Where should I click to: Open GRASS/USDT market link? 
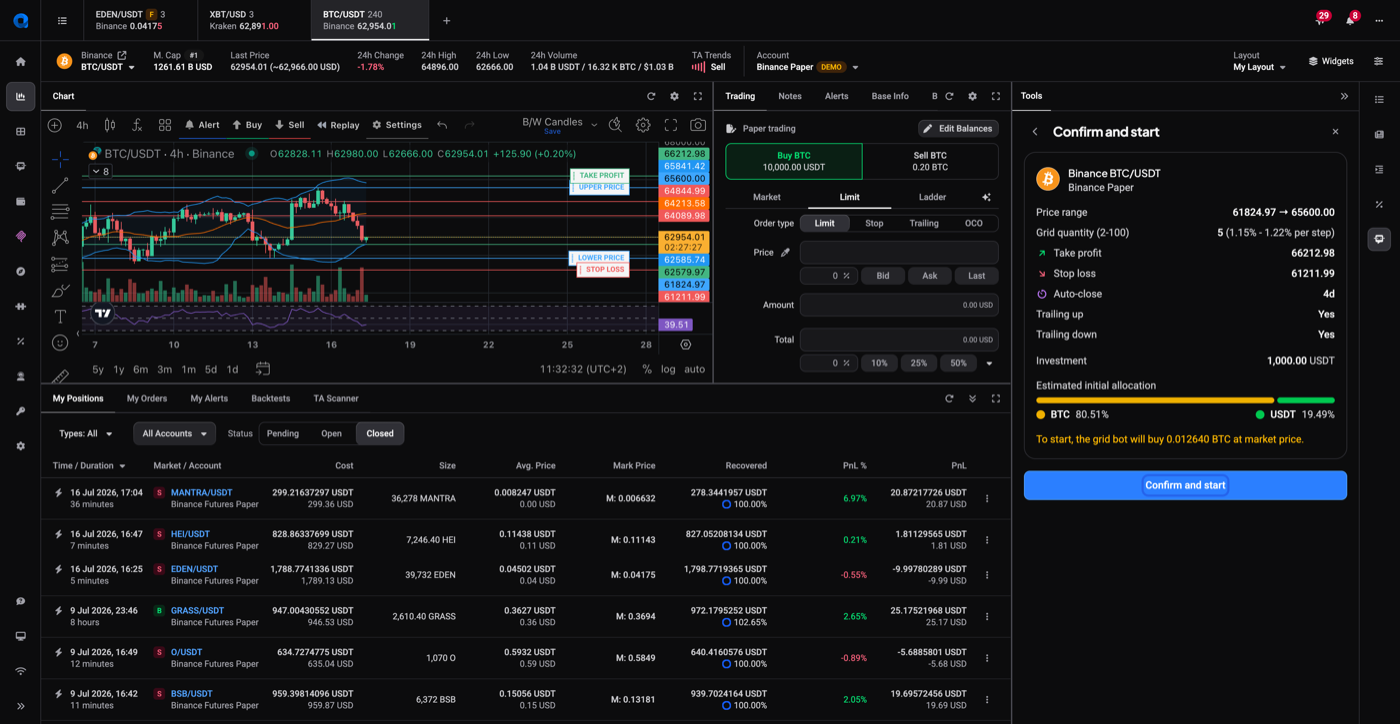tap(197, 610)
